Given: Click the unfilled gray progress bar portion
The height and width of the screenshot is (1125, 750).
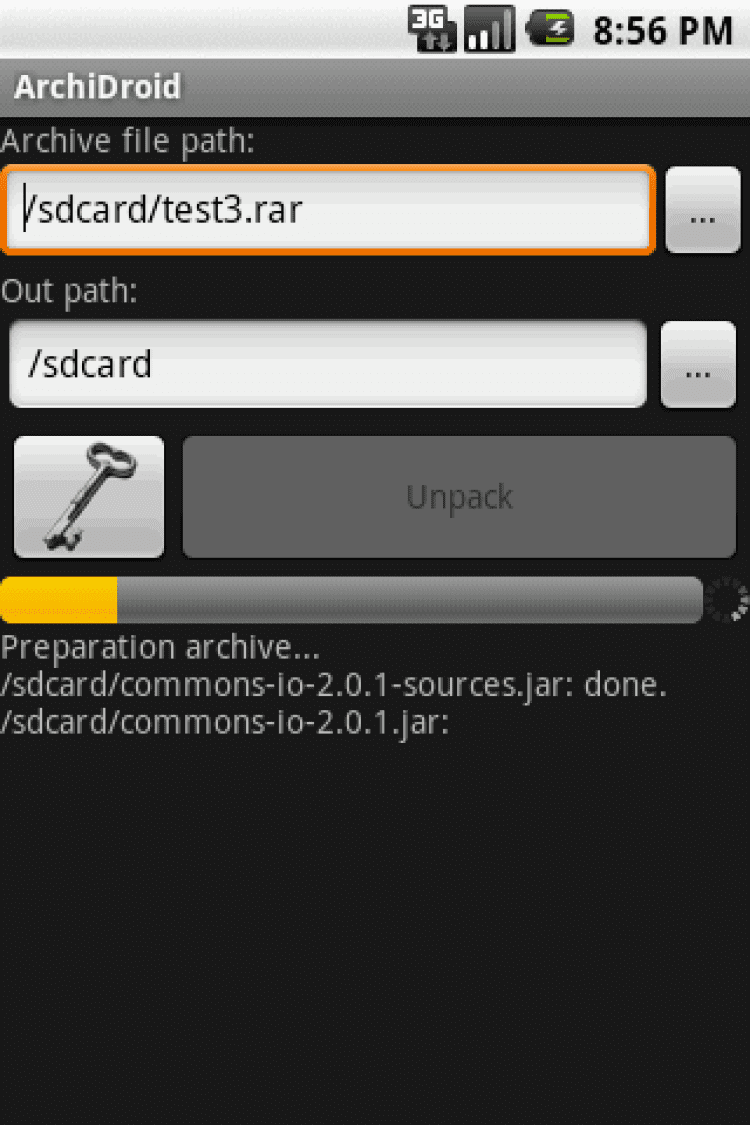Looking at the screenshot, I should tap(410, 599).
